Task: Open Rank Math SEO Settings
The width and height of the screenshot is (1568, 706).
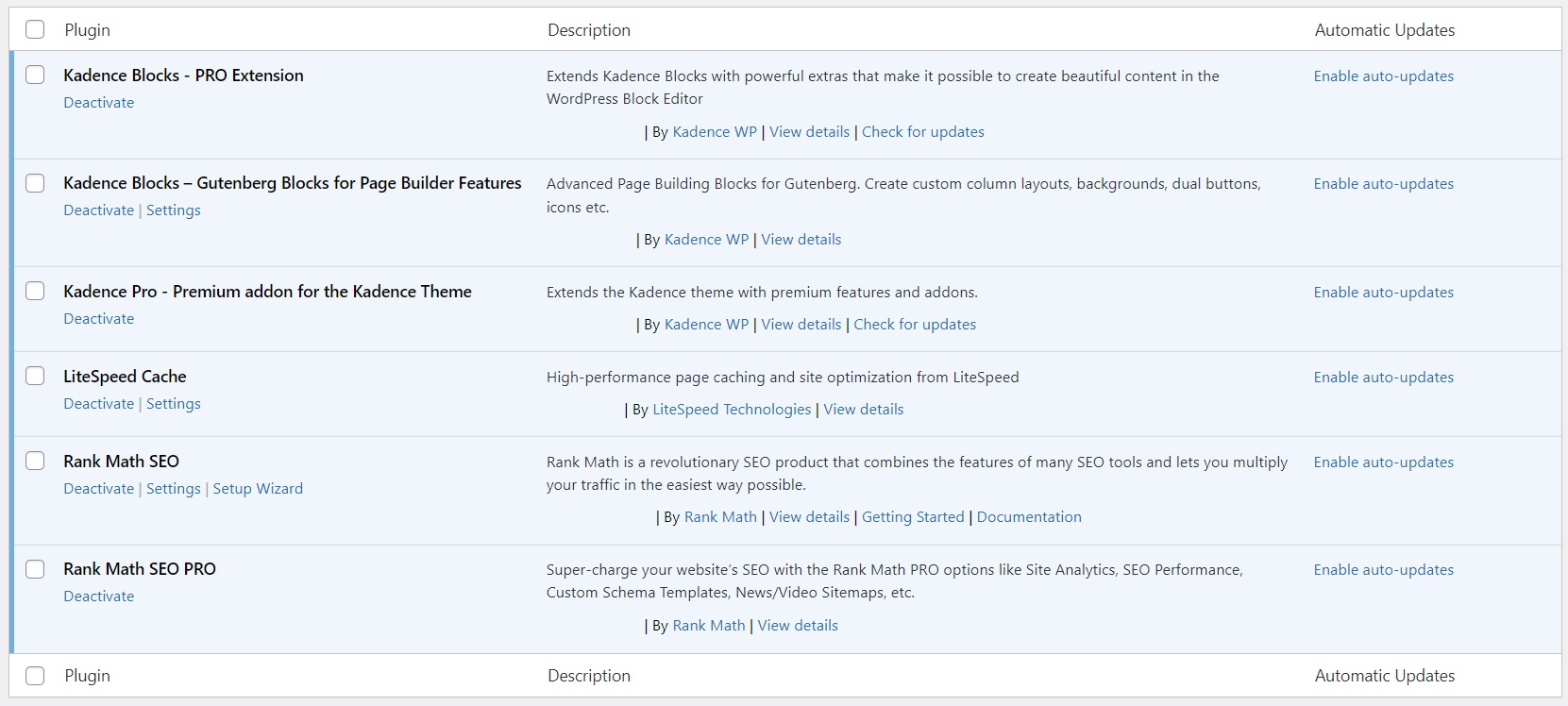Action: [174, 489]
